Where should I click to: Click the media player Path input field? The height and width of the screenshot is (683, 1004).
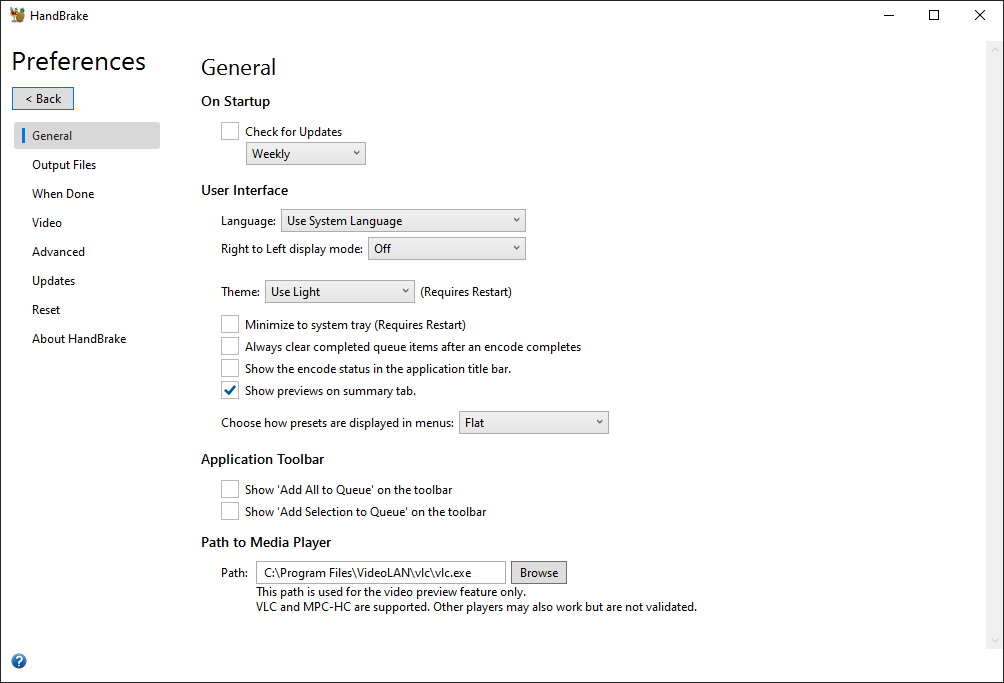click(381, 572)
